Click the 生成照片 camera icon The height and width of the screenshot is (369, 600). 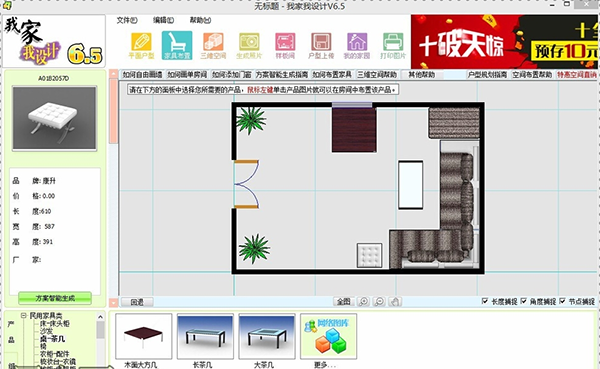(249, 46)
